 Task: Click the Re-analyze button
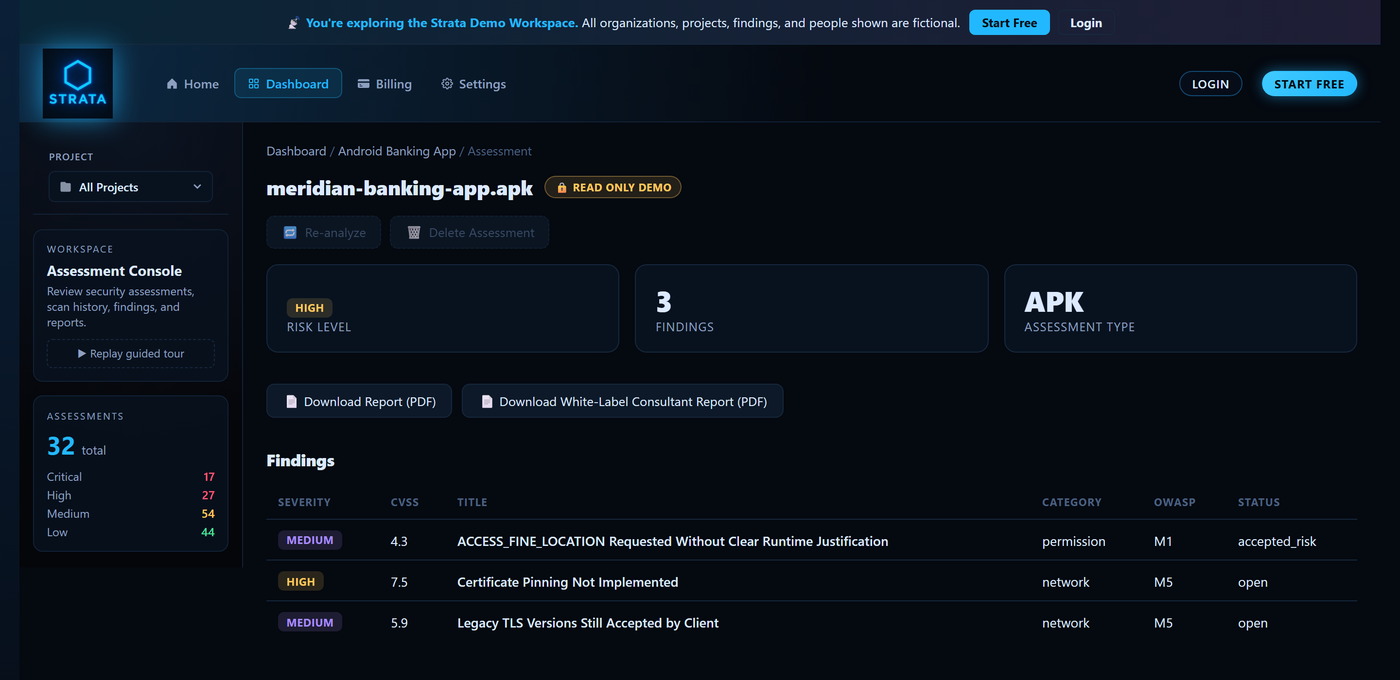(x=324, y=232)
